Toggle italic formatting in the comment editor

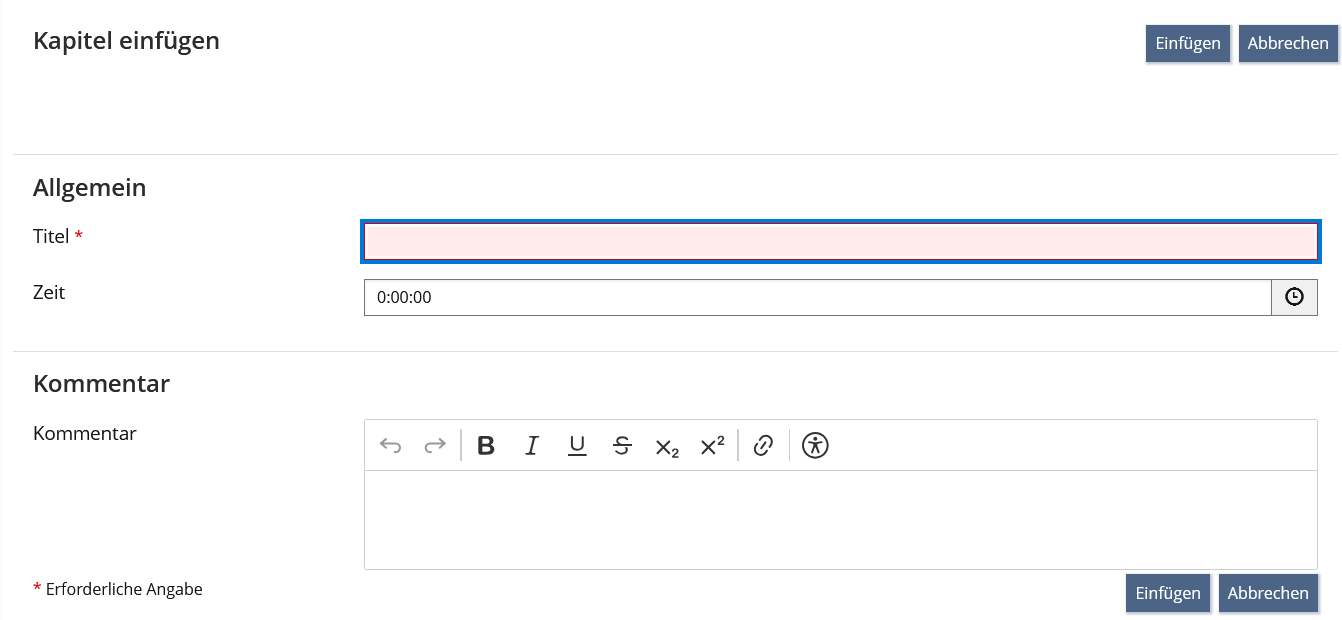tap(532, 446)
